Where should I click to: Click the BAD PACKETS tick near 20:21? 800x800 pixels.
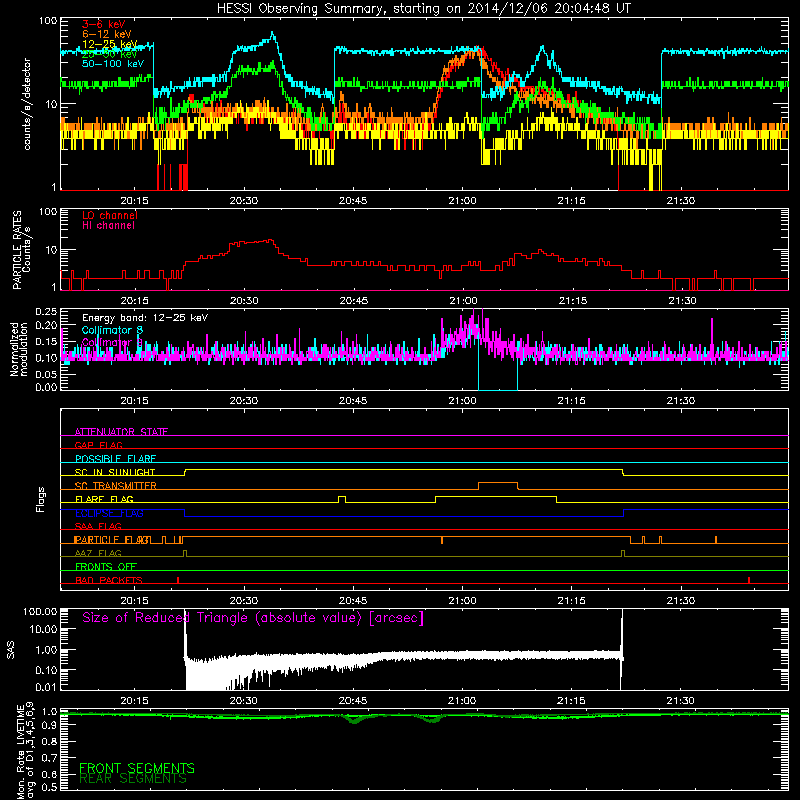[x=178, y=580]
